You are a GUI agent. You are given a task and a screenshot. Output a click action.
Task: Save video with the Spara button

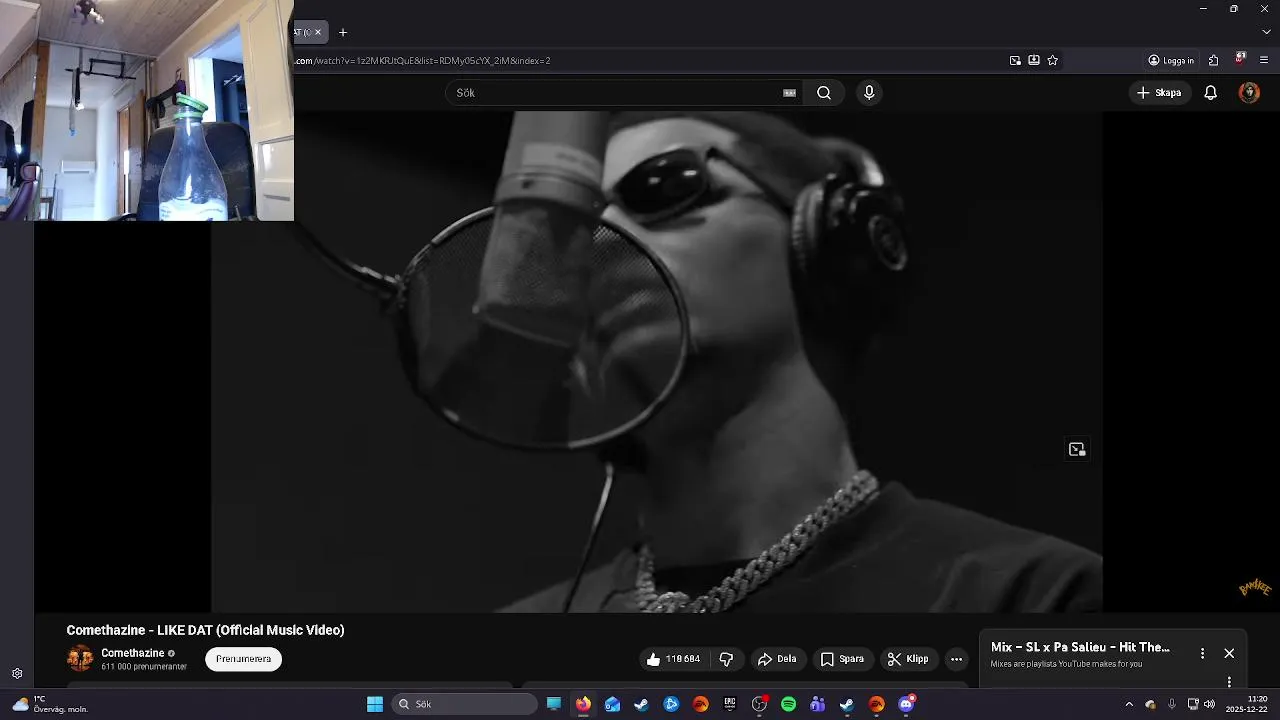[842, 659]
